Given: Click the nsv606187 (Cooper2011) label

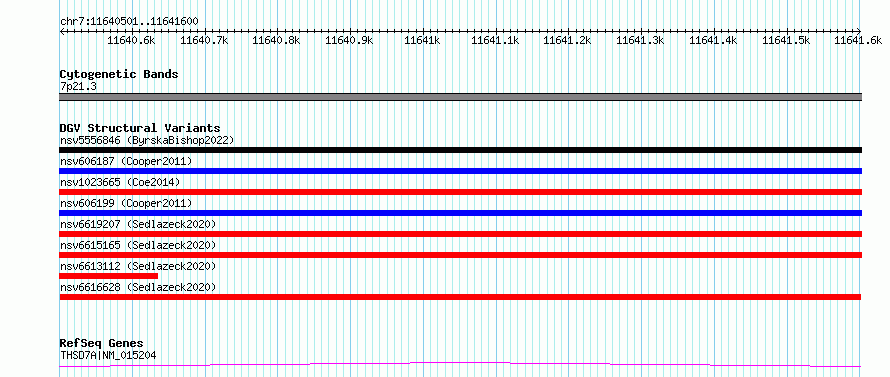Looking at the screenshot, I should [126, 161].
